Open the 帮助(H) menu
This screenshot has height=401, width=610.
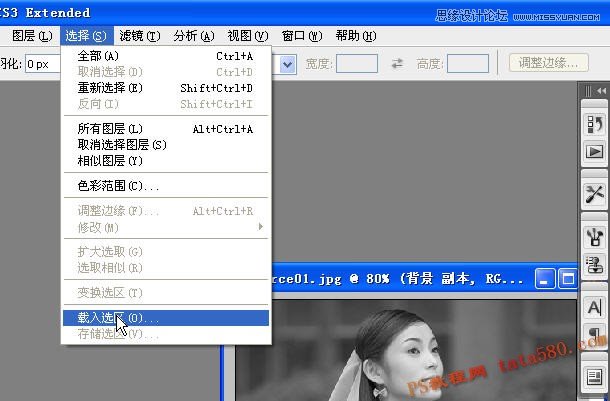coord(356,36)
